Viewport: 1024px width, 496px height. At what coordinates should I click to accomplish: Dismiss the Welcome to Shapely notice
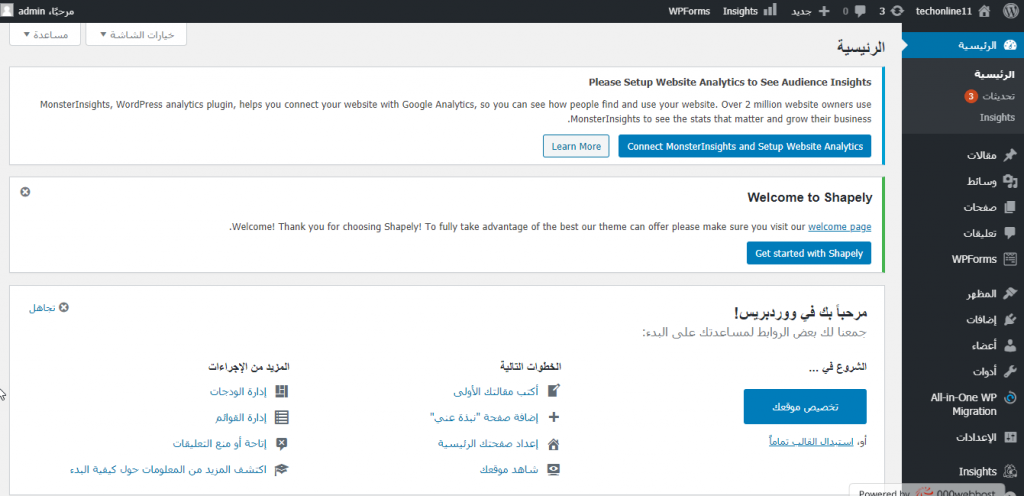click(25, 192)
